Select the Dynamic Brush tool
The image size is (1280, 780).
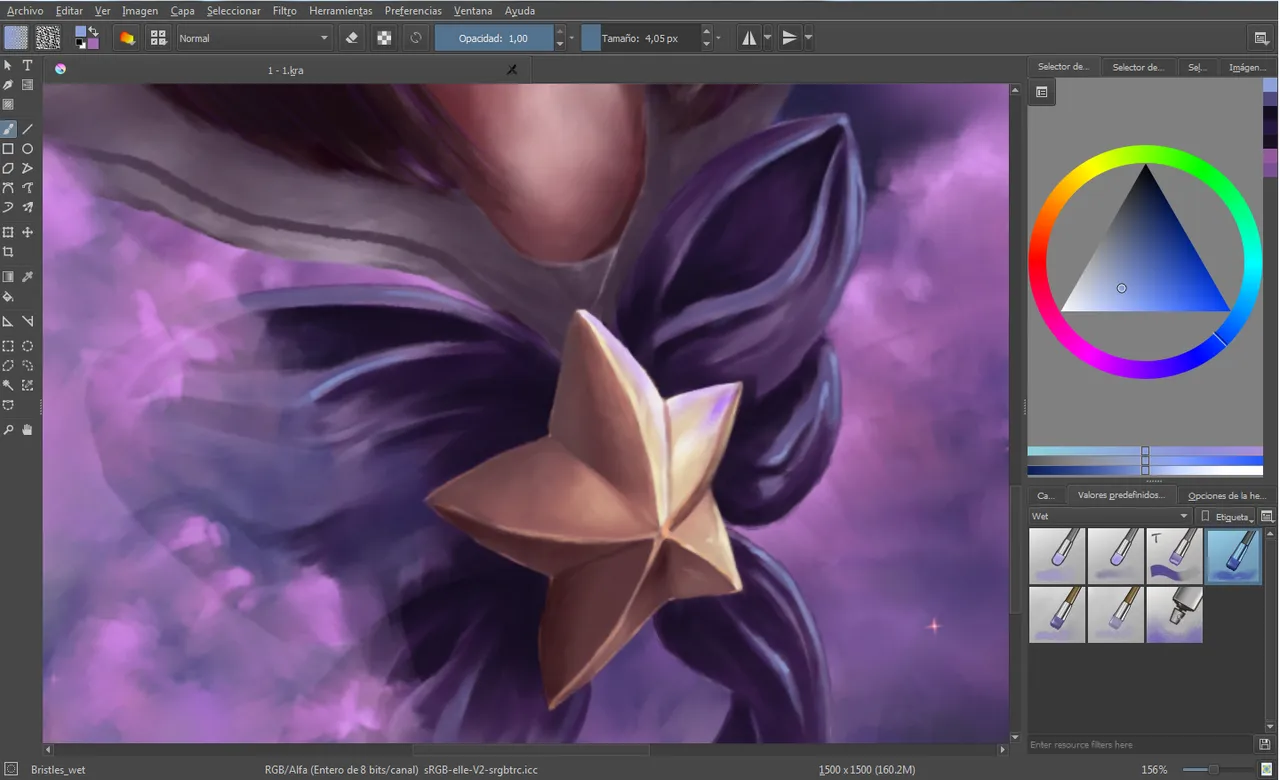(x=8, y=208)
